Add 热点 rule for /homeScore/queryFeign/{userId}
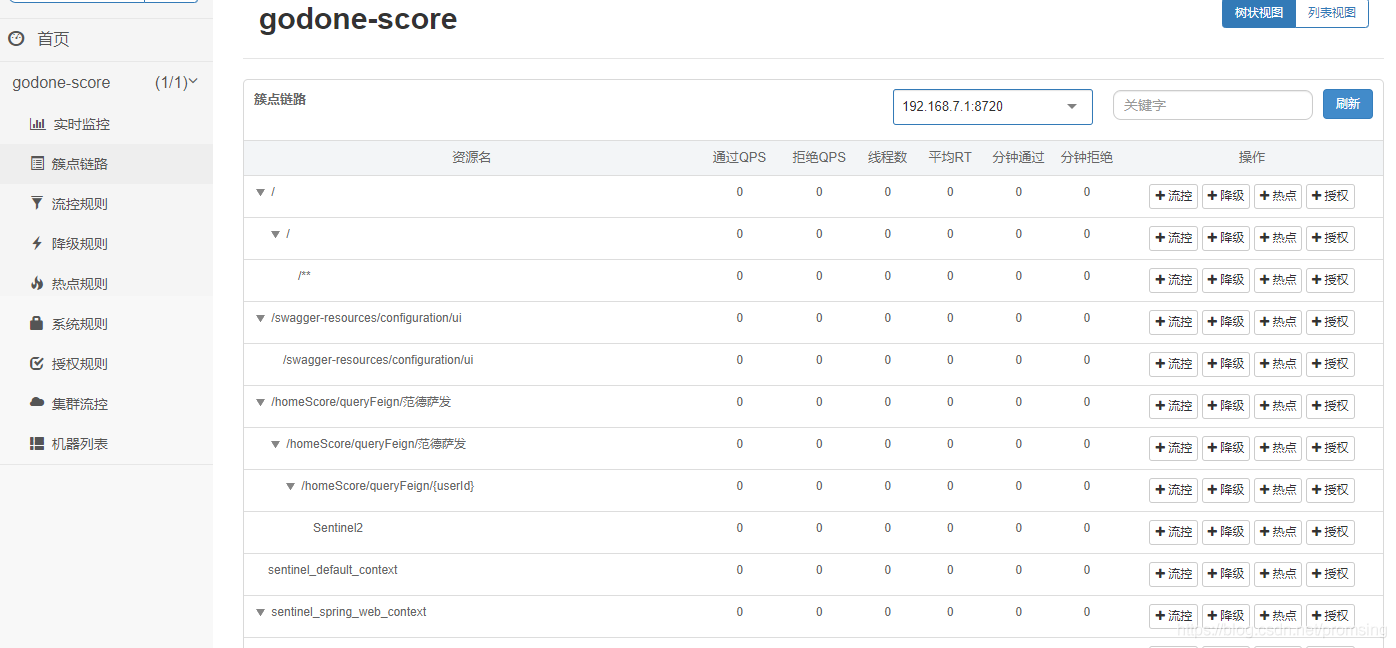The height and width of the screenshot is (648, 1396). coord(1278,490)
